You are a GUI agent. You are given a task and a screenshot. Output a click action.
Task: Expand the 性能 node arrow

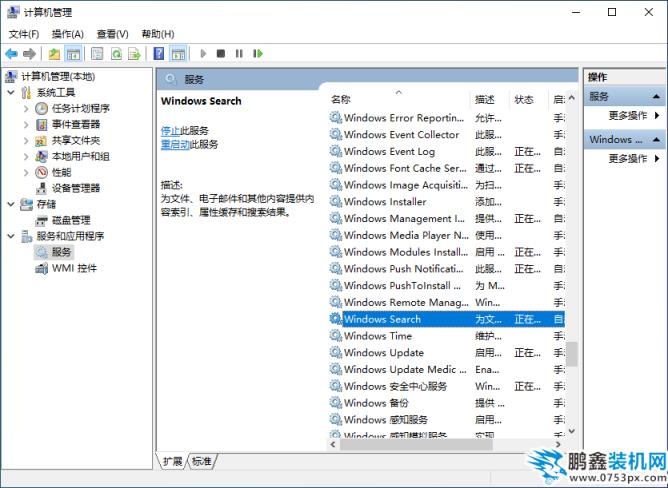[x=26, y=172]
